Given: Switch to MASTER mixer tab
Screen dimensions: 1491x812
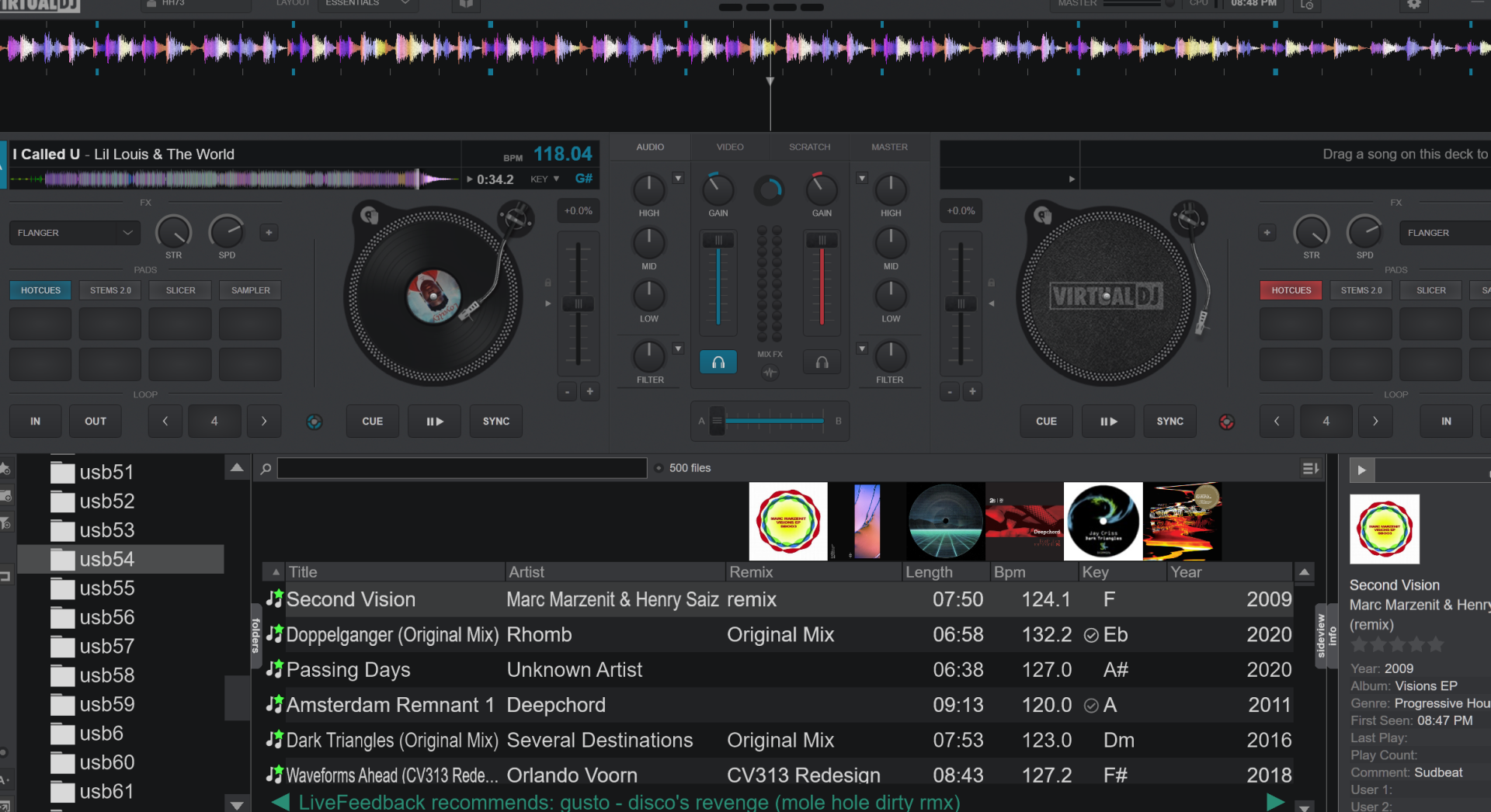Looking at the screenshot, I should pyautogui.click(x=889, y=147).
